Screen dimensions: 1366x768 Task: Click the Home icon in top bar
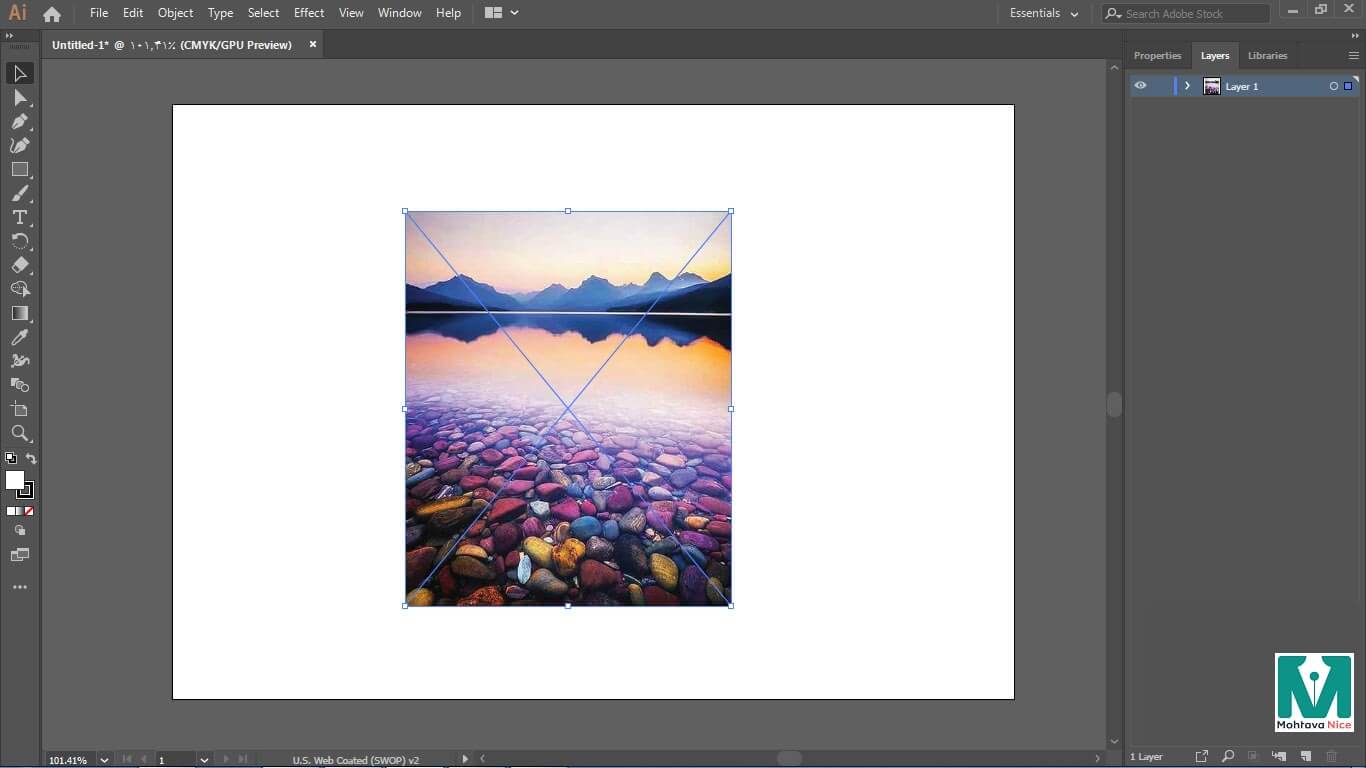tap(52, 14)
